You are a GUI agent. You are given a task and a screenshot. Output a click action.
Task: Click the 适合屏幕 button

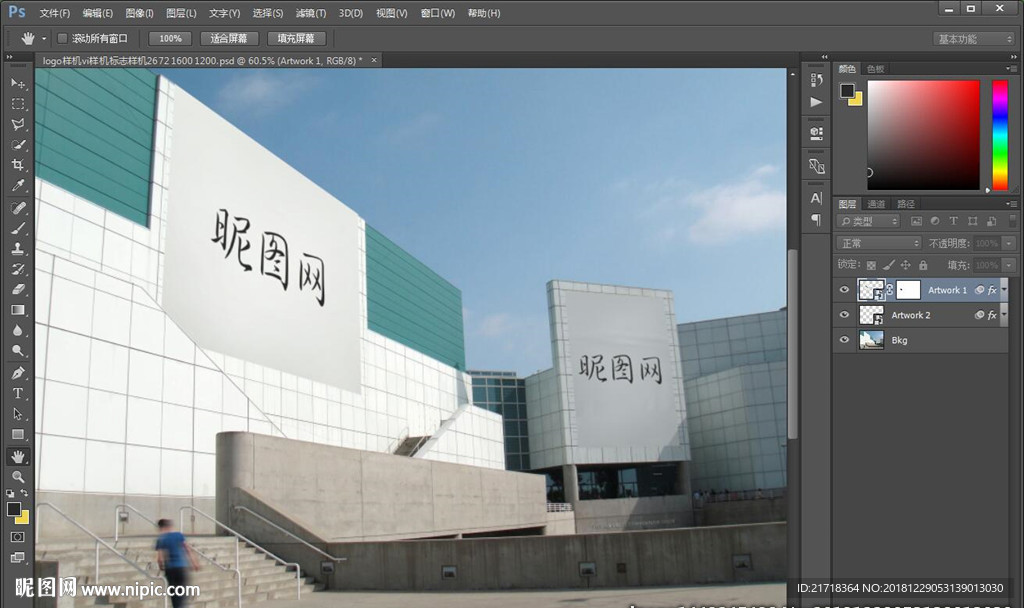coord(229,38)
